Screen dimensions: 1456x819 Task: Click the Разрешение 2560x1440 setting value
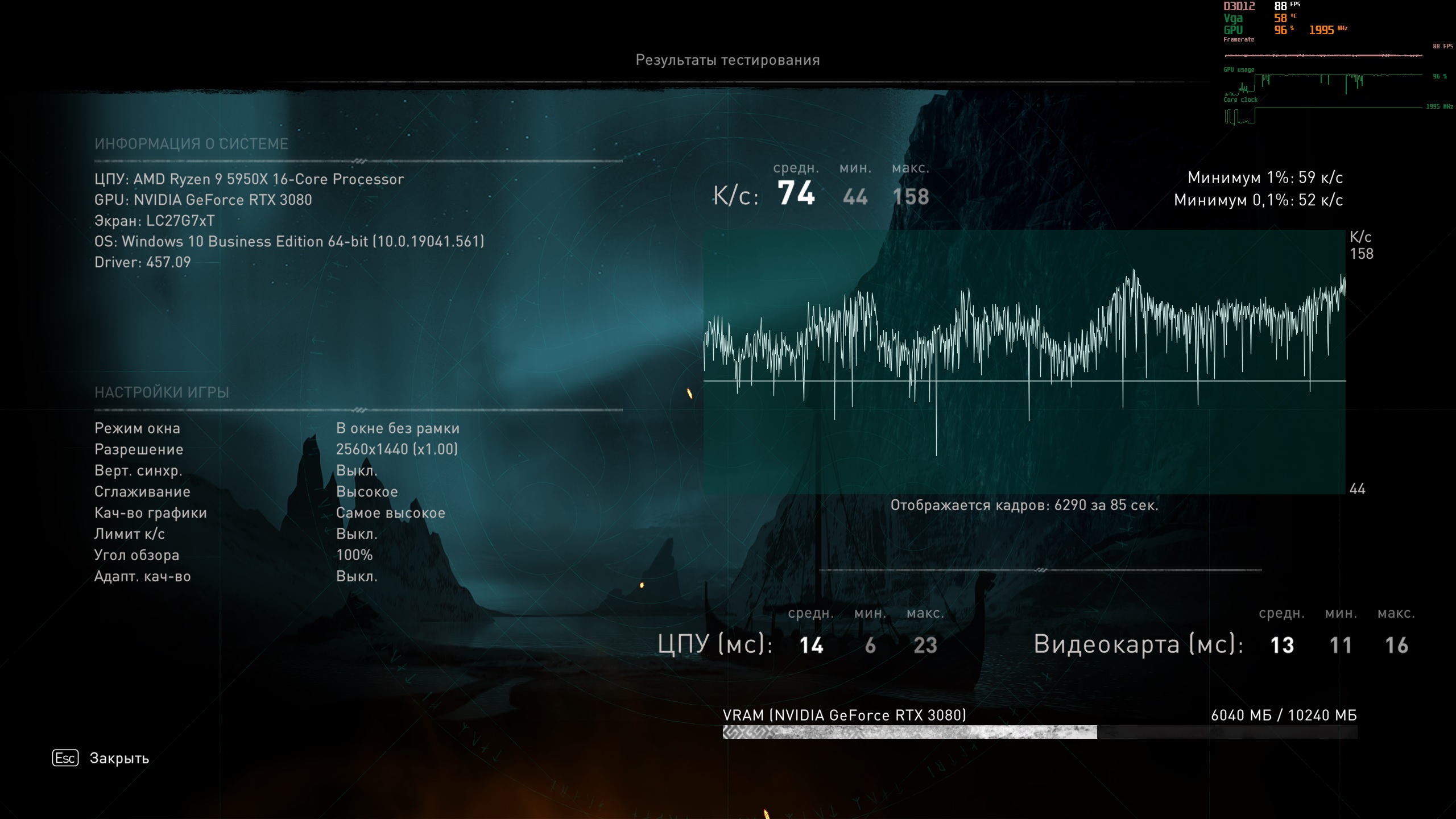(x=396, y=449)
